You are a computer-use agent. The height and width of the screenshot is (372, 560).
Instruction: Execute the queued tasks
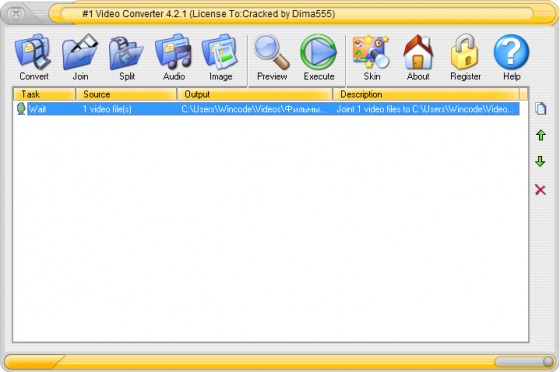319,57
